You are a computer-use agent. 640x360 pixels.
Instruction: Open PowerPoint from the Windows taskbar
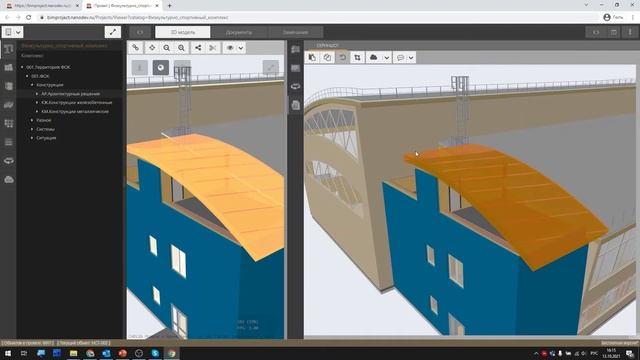pyautogui.click(x=122, y=353)
